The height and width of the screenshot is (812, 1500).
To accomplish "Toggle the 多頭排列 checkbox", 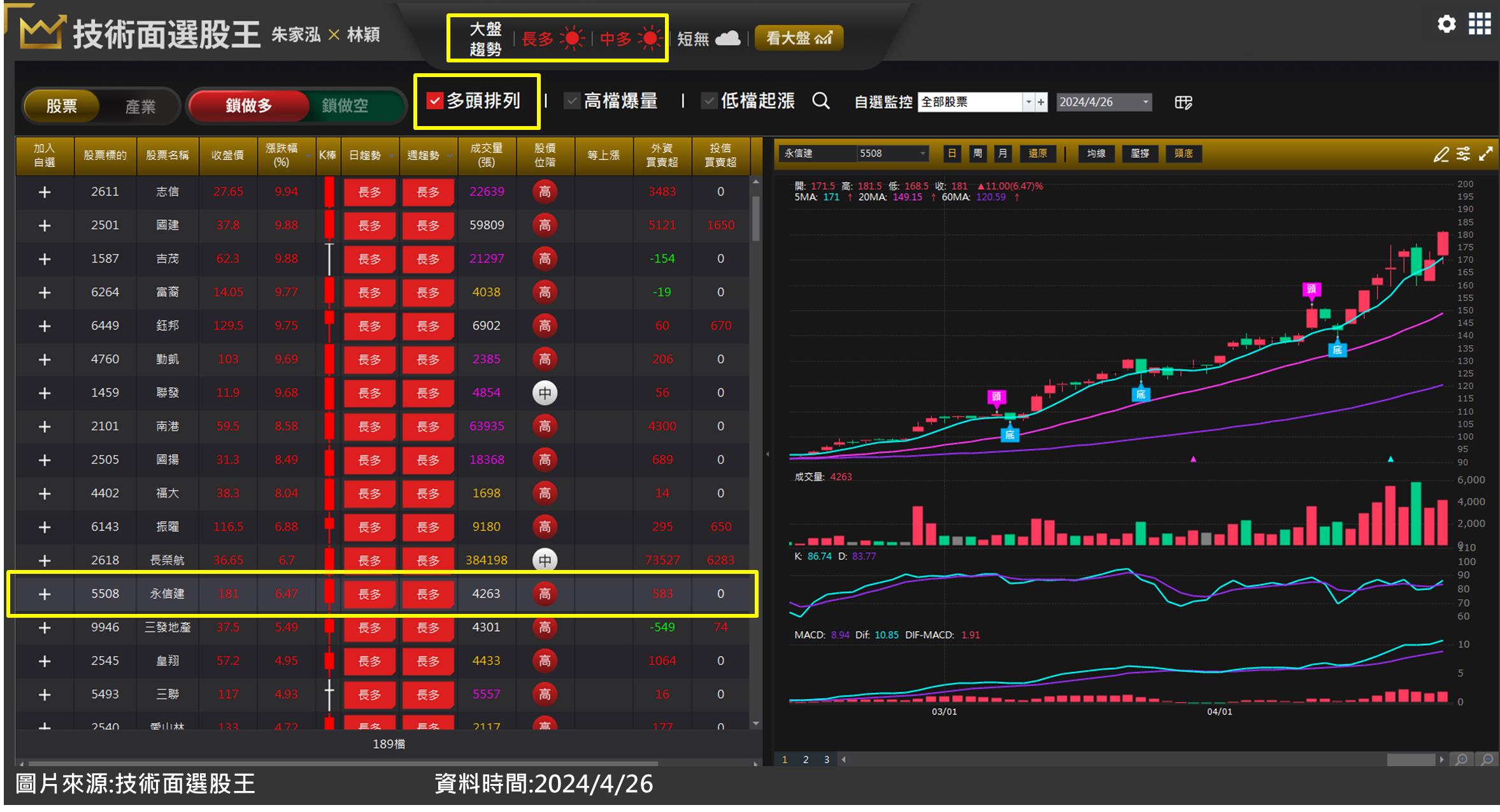I will click(435, 101).
